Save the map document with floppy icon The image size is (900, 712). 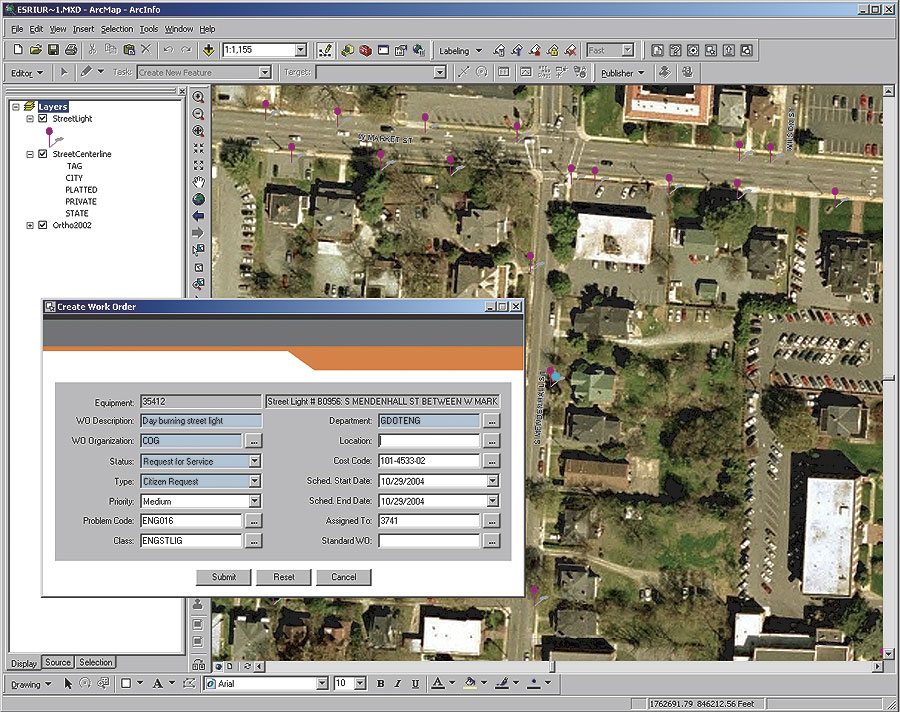pos(53,50)
